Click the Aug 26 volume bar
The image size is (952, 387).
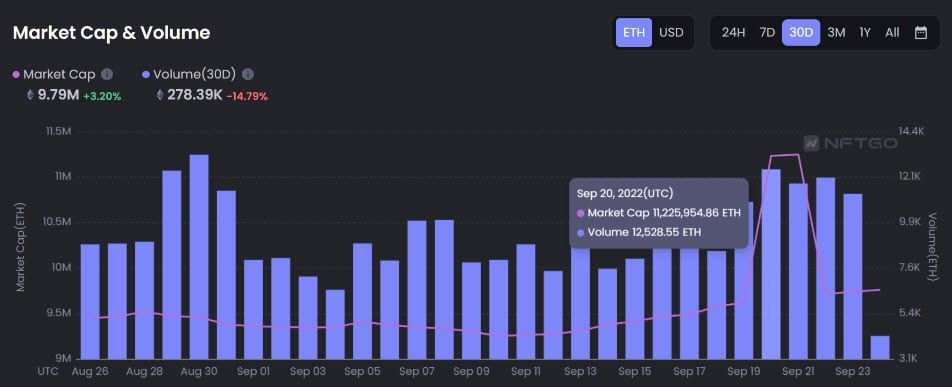click(x=90, y=301)
